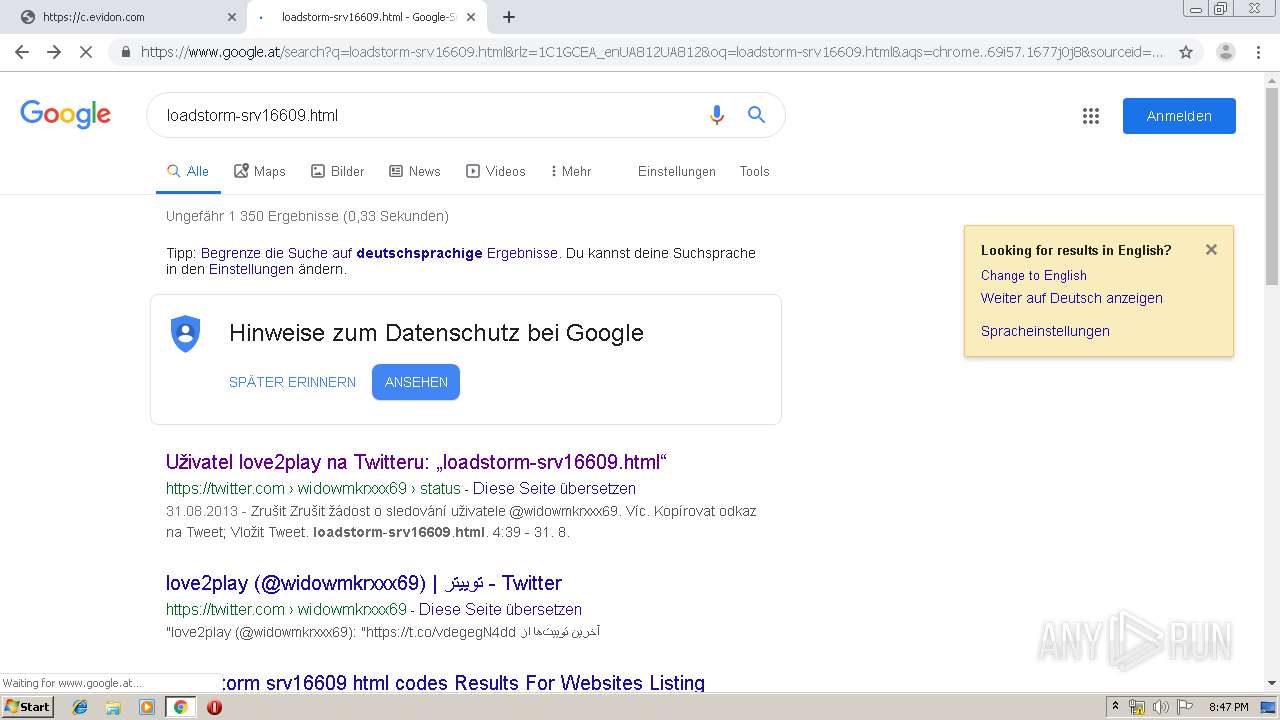Select the Alle results tab
The height and width of the screenshot is (720, 1280).
(x=188, y=172)
